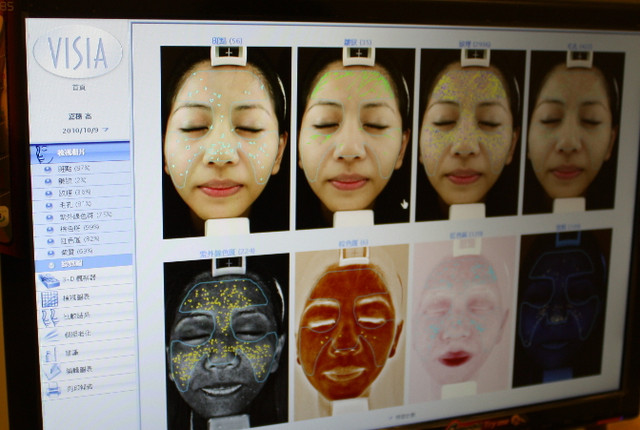640x430 pixels.
Task: Select the porphyrins (63%) bullet
Action: click(x=51, y=253)
